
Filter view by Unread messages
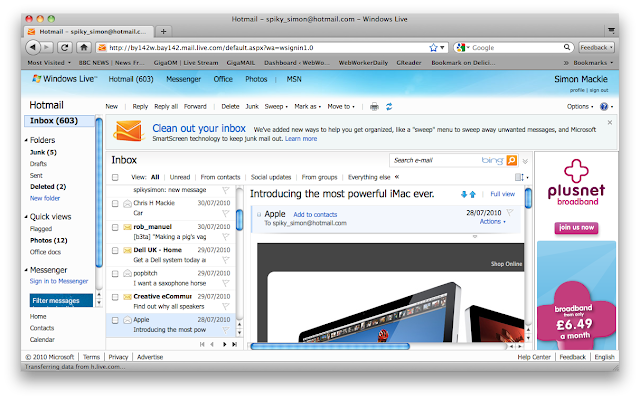180,177
